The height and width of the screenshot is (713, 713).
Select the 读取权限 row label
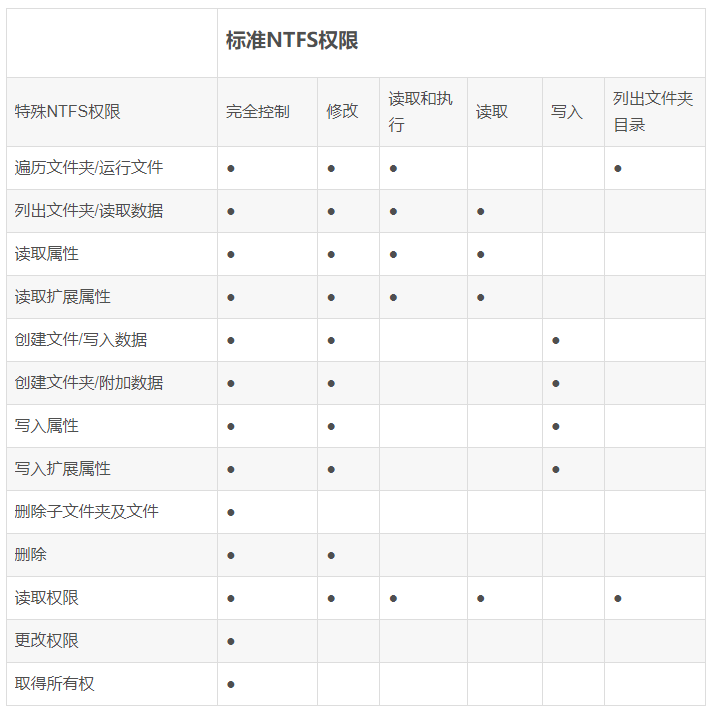pos(46,598)
